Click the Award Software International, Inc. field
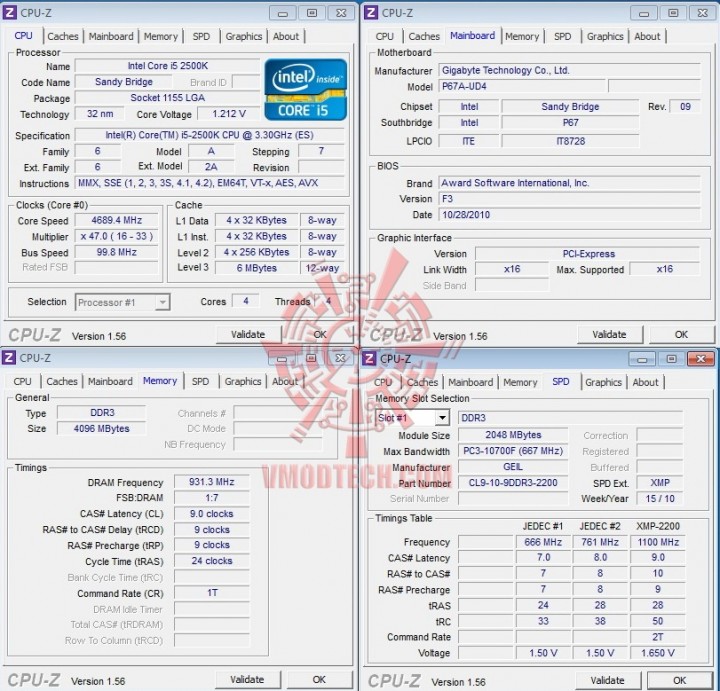 (569, 183)
